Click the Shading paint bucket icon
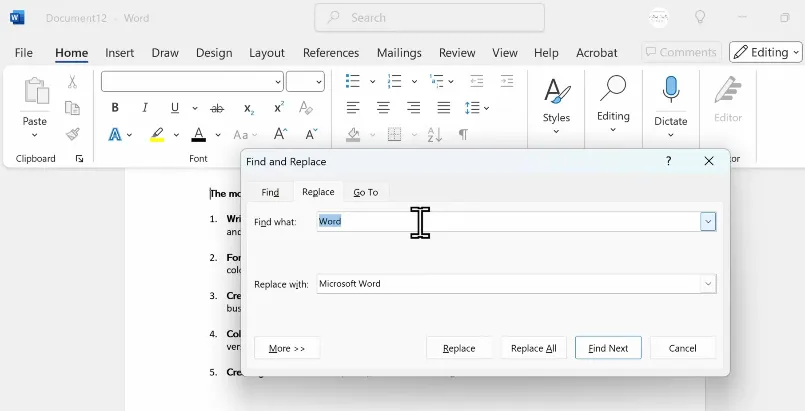The height and width of the screenshot is (411, 805). [353, 134]
